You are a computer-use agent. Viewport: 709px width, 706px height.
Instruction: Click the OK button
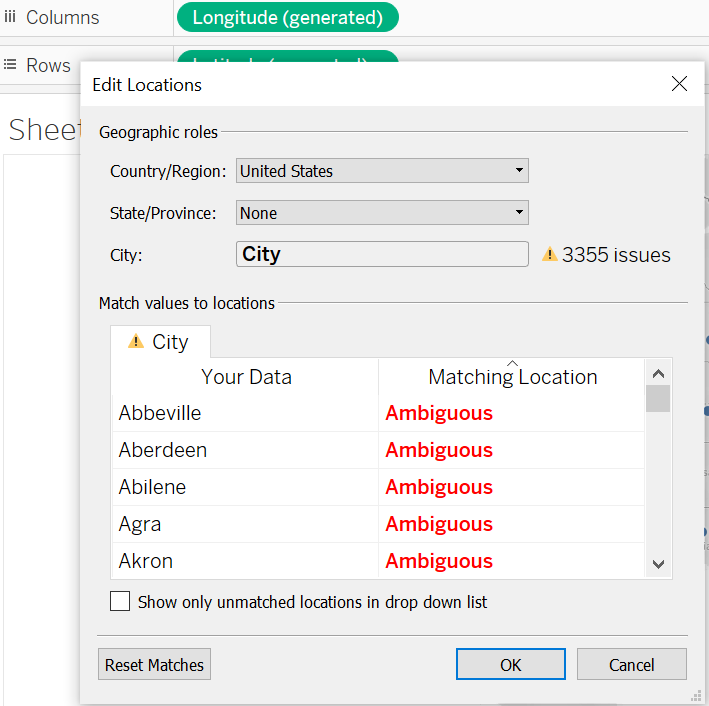coord(510,665)
